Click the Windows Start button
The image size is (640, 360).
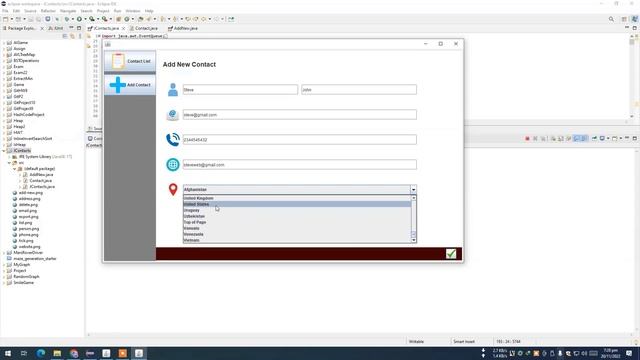click(x=8, y=353)
